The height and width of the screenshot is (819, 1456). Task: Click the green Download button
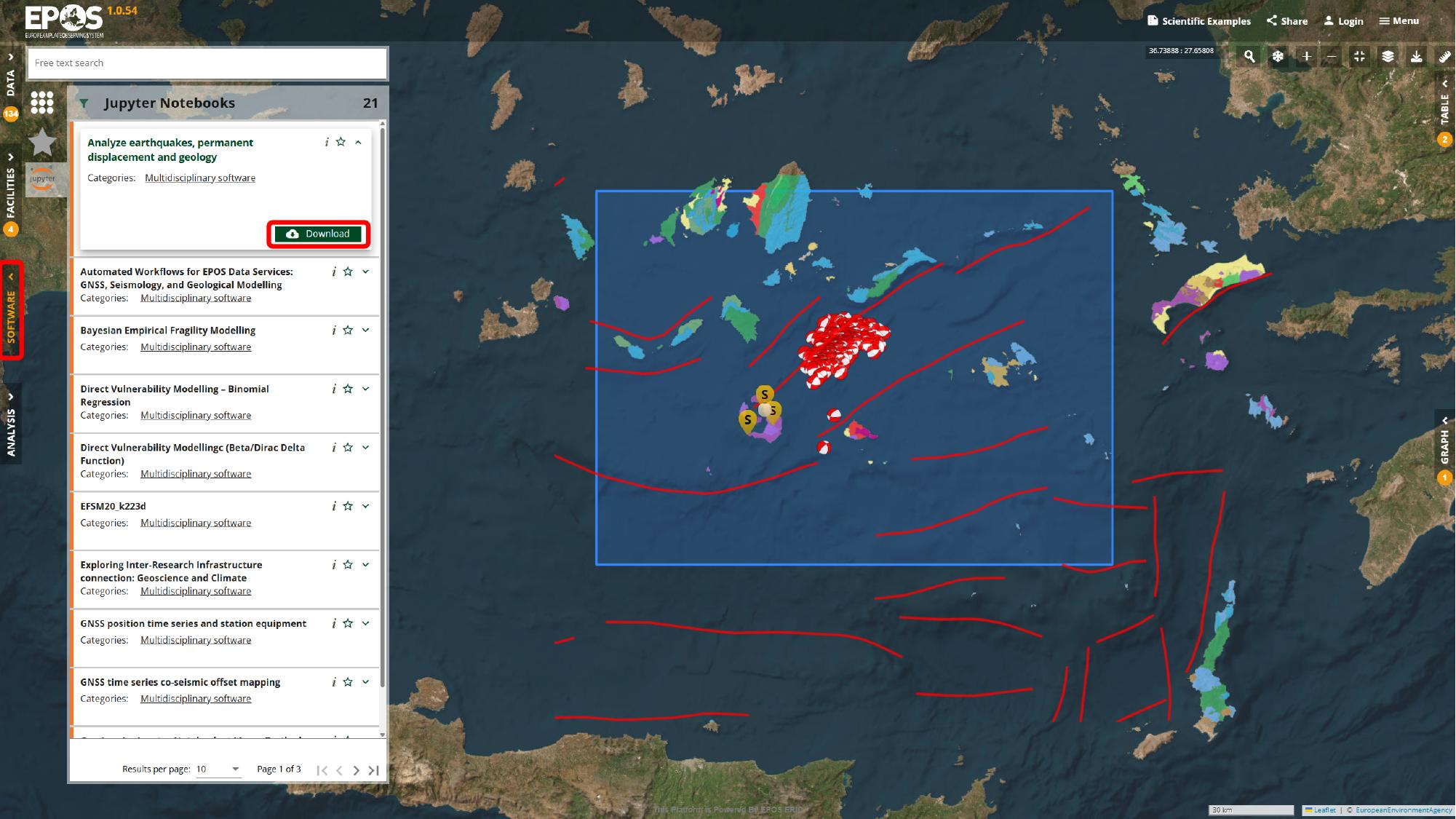pos(319,234)
